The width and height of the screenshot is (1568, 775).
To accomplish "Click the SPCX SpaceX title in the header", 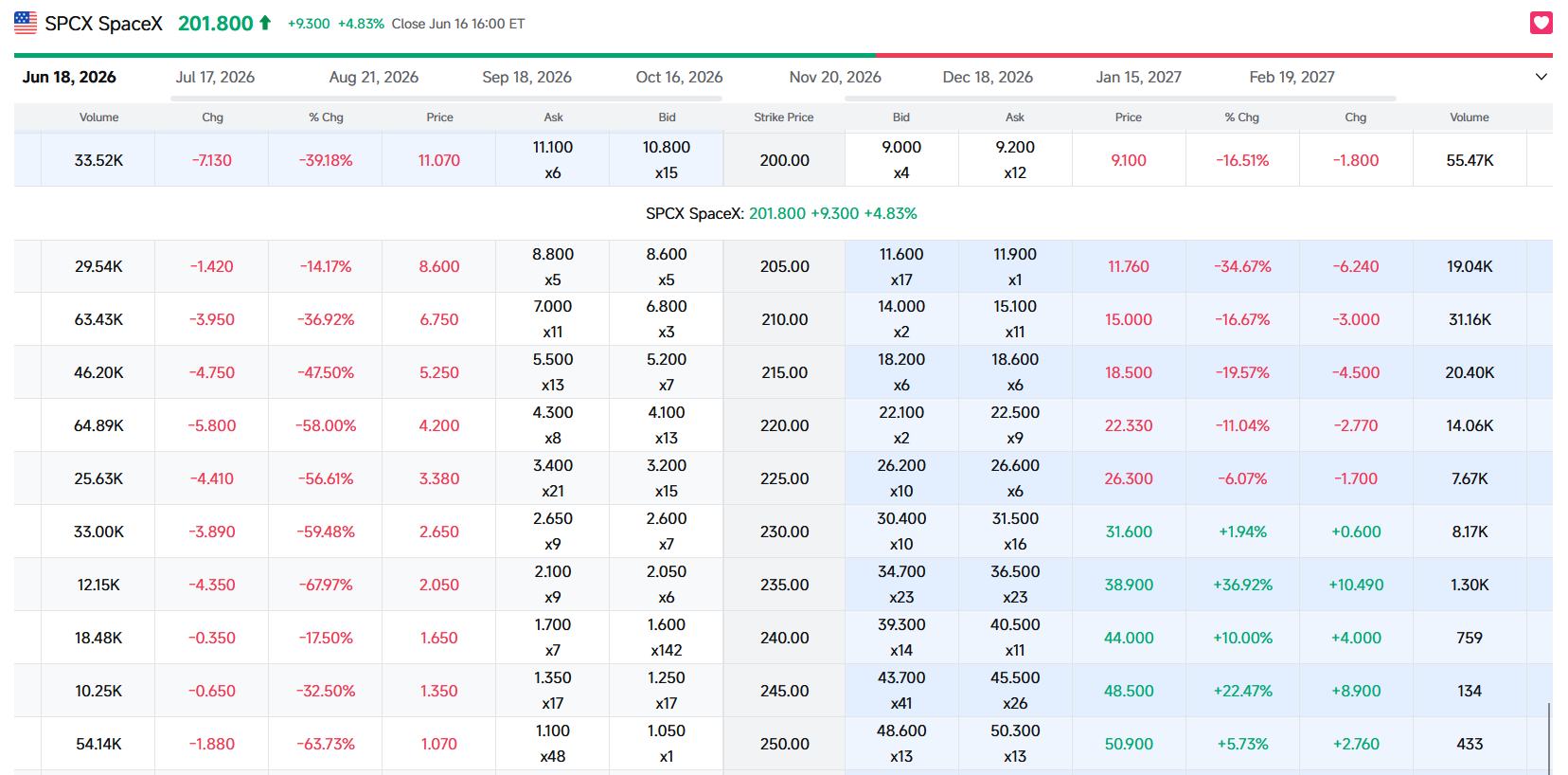I will tap(104, 24).
